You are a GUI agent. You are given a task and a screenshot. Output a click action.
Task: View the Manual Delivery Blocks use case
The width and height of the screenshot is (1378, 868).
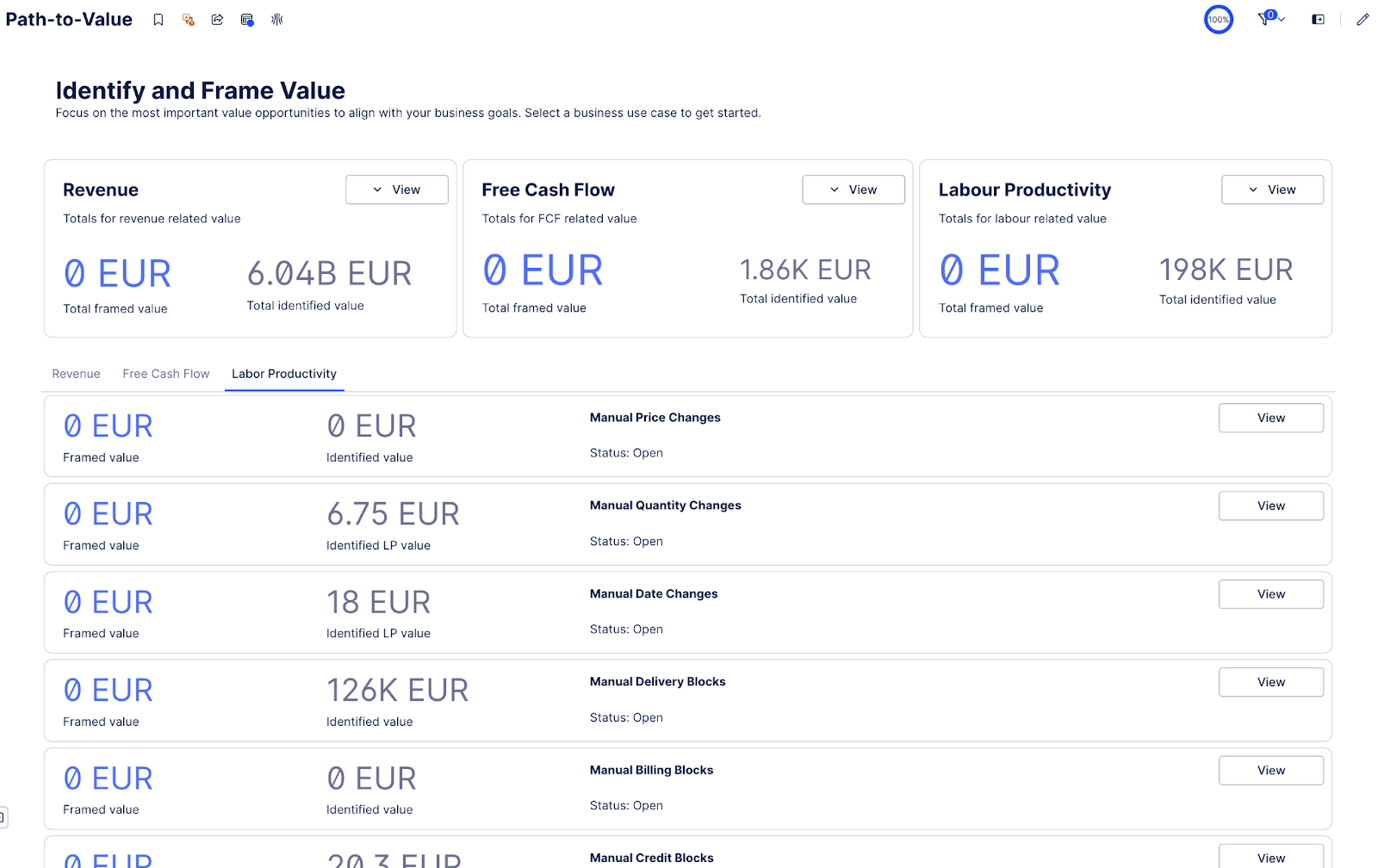click(1270, 682)
